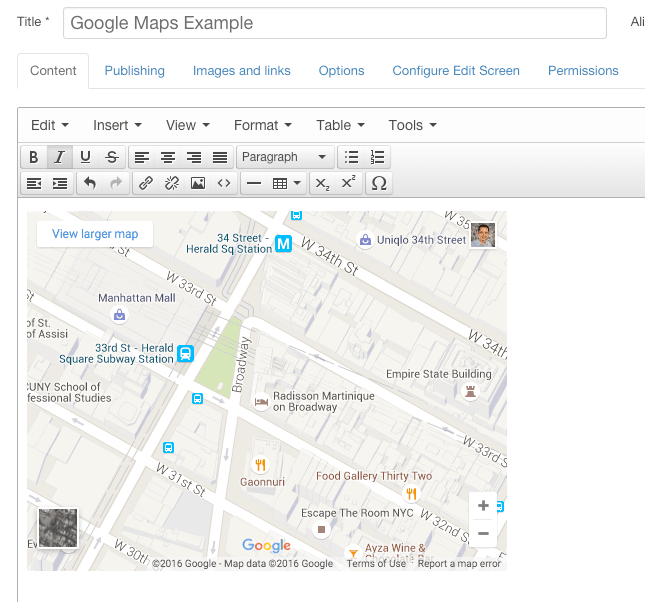Open the Configure Edit Screen tab
Viewport: 645px width, 602px height.
click(456, 71)
